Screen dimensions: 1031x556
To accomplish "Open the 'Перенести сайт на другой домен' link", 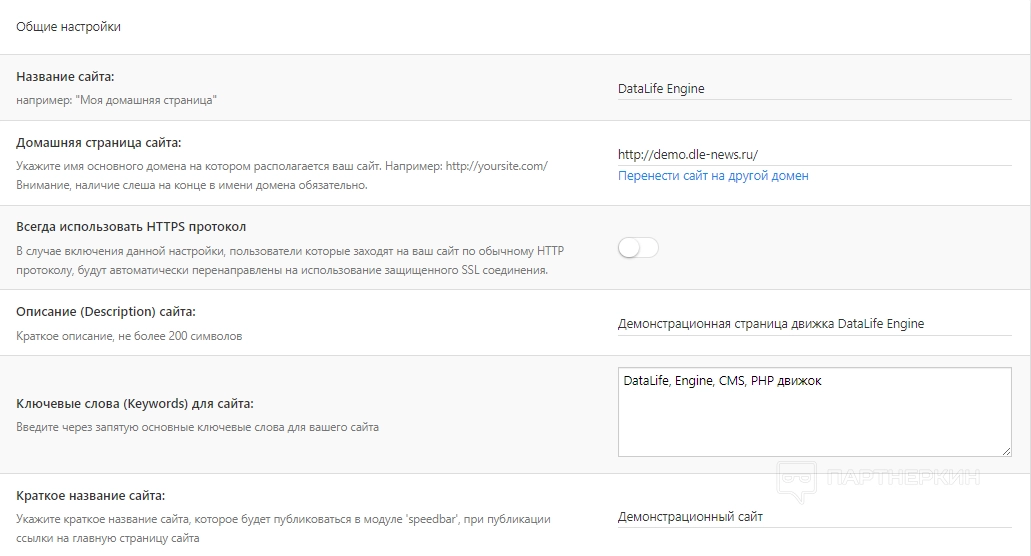I will [x=713, y=176].
